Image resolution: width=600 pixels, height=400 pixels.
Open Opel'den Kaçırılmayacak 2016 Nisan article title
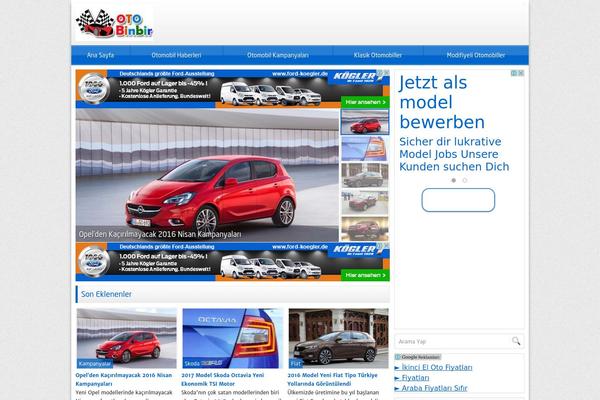tap(124, 379)
